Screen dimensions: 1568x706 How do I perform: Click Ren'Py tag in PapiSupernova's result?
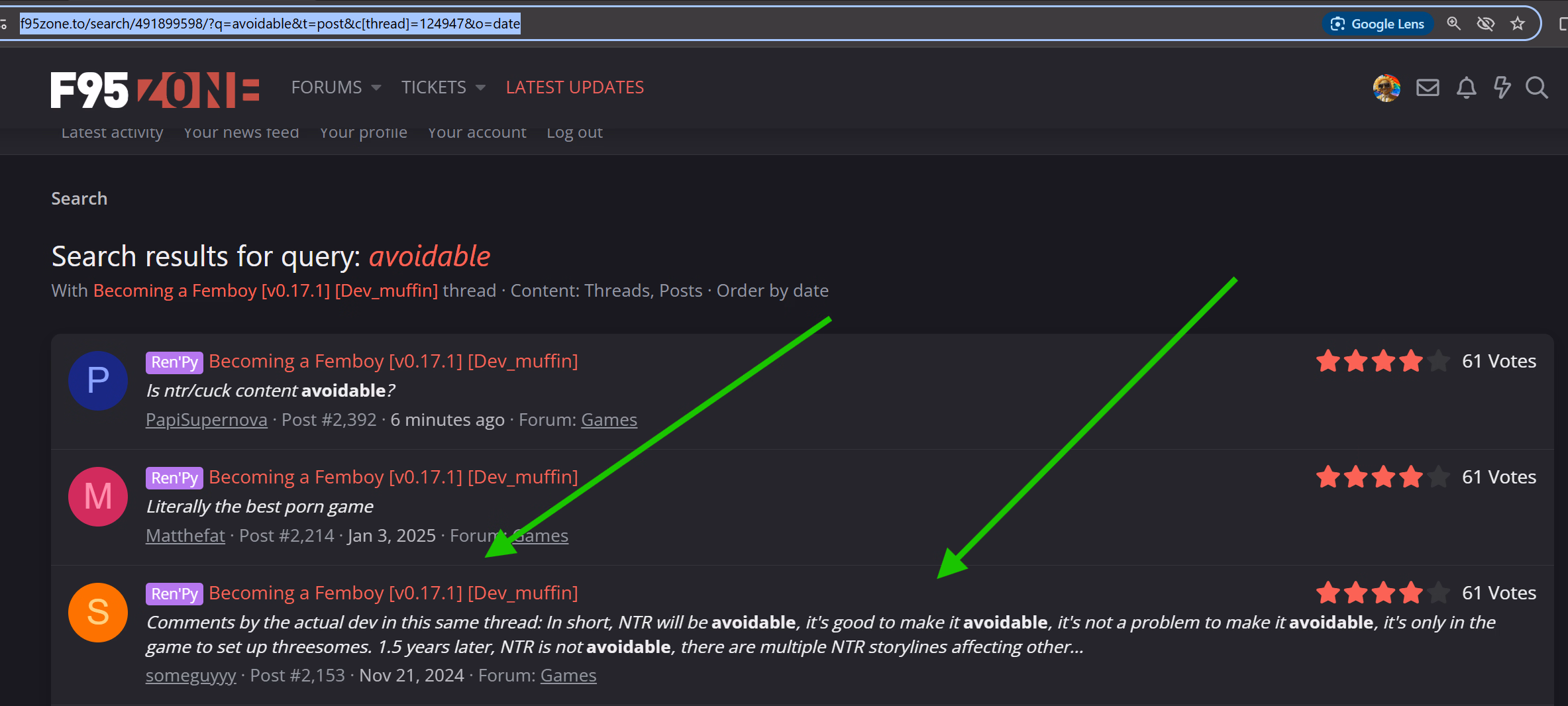pyautogui.click(x=174, y=362)
